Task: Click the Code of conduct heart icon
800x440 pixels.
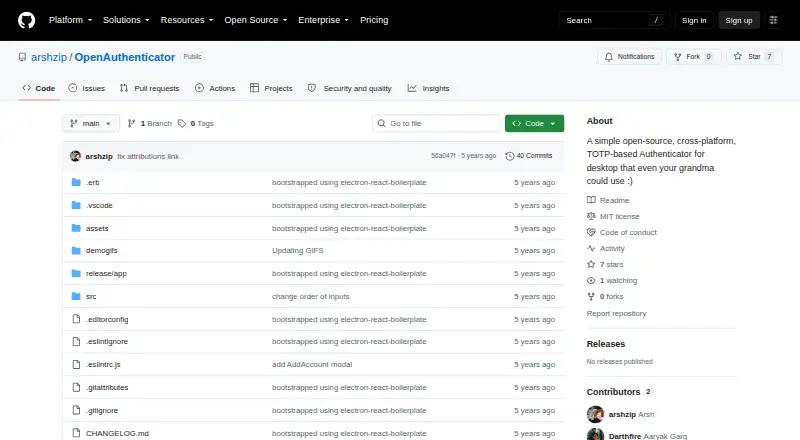Action: 591,232
